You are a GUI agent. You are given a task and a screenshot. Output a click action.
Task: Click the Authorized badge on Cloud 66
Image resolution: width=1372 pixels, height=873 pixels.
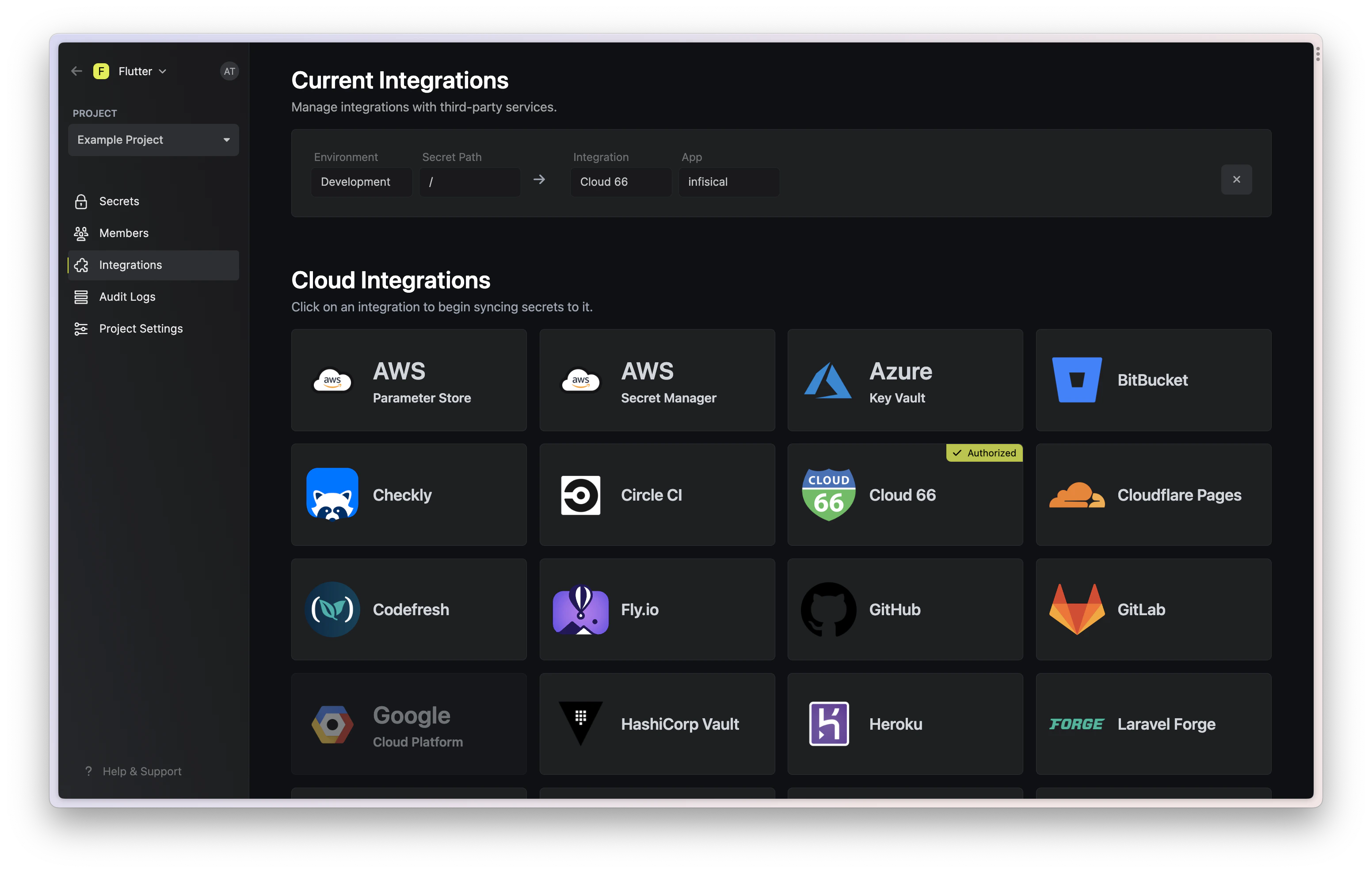(x=984, y=453)
